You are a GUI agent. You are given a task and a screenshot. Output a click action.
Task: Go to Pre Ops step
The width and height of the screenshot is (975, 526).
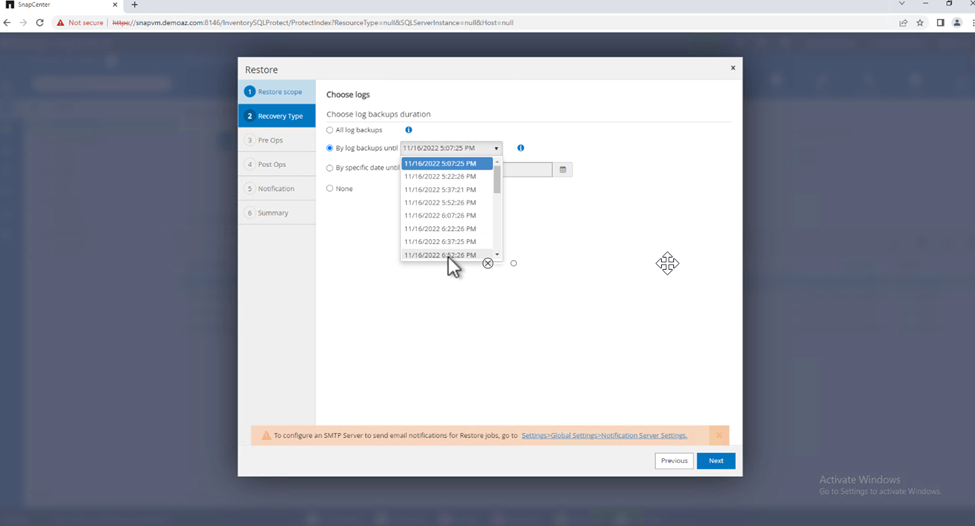[277, 140]
